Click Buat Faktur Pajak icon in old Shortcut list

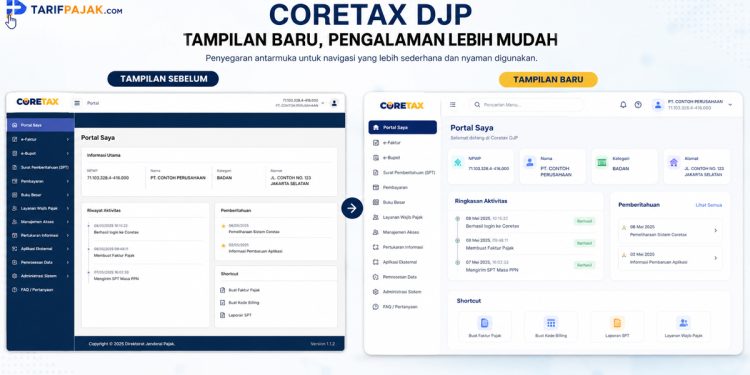click(x=222, y=290)
